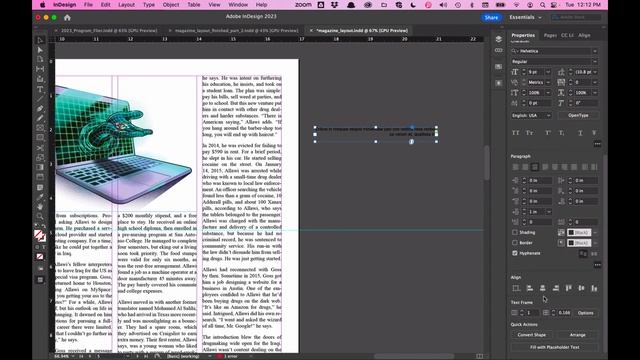Screen dimensions: 640x360
Task: Select the Rectangle Frame tool
Action: pos(40,128)
